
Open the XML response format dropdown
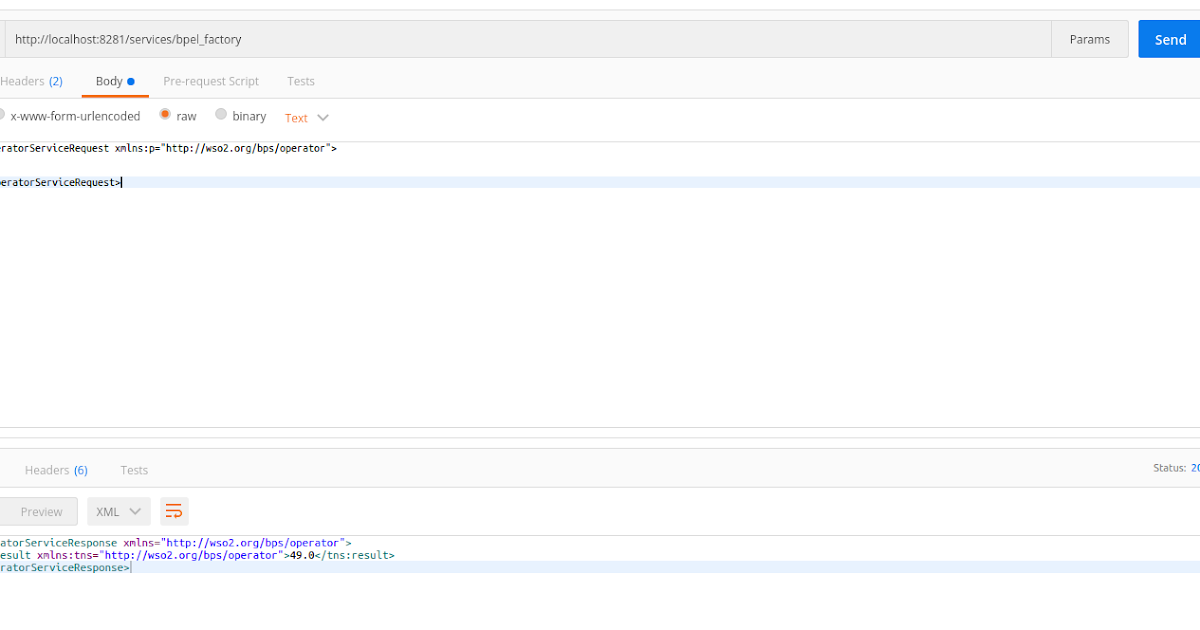click(x=117, y=511)
